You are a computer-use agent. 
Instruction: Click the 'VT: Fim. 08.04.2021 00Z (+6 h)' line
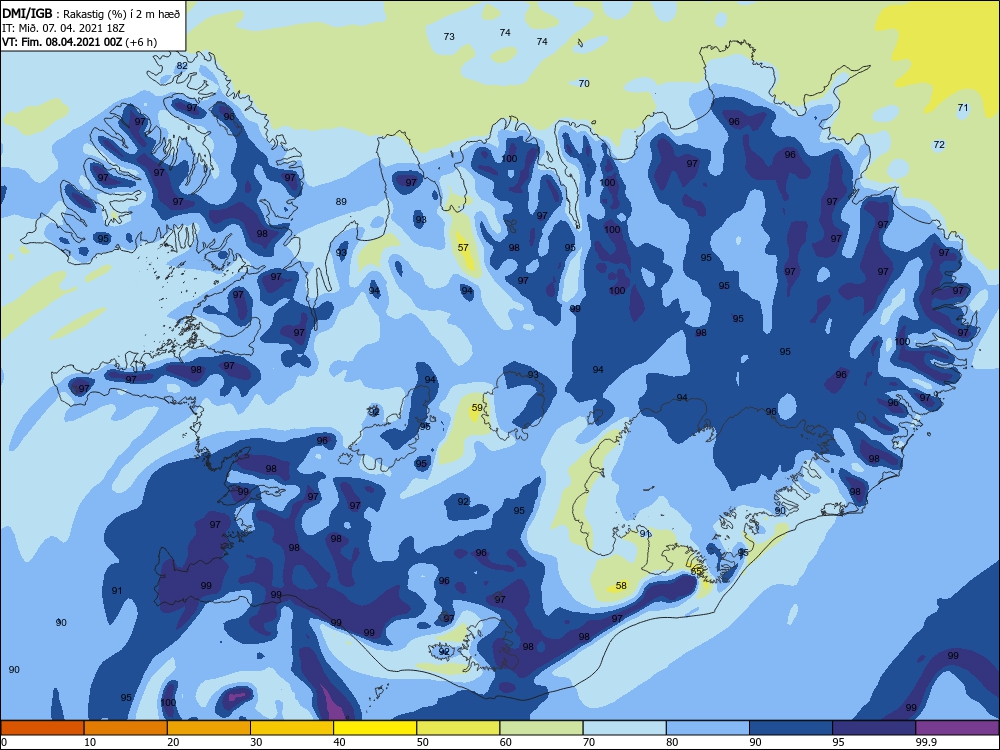79,42
